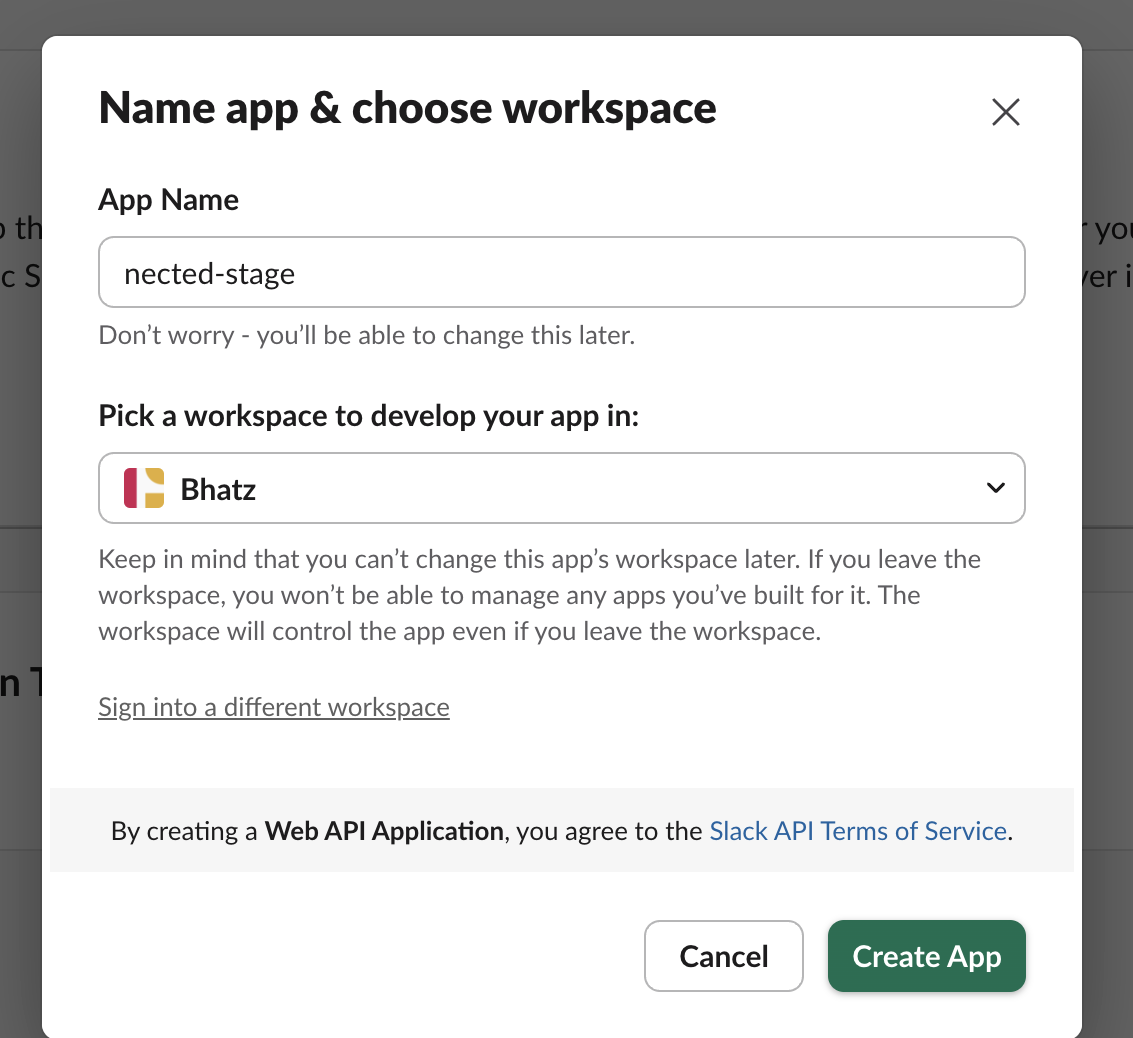Click 'Sign into a different workspace' link
The image size is (1133, 1038).
[x=274, y=707]
